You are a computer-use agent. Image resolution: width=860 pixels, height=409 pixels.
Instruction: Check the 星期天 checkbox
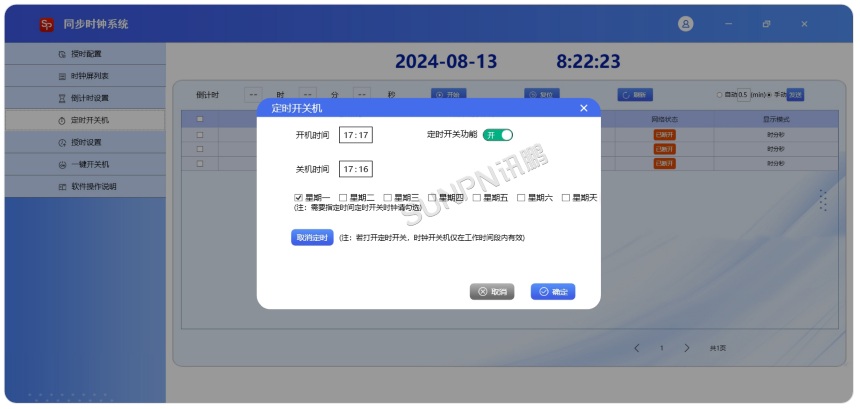coord(566,197)
